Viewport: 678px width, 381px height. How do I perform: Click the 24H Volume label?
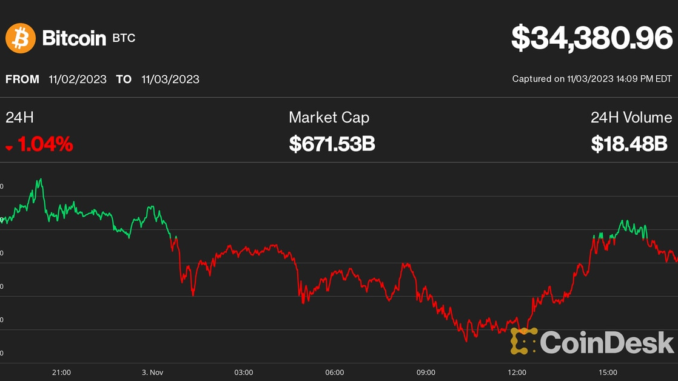631,118
